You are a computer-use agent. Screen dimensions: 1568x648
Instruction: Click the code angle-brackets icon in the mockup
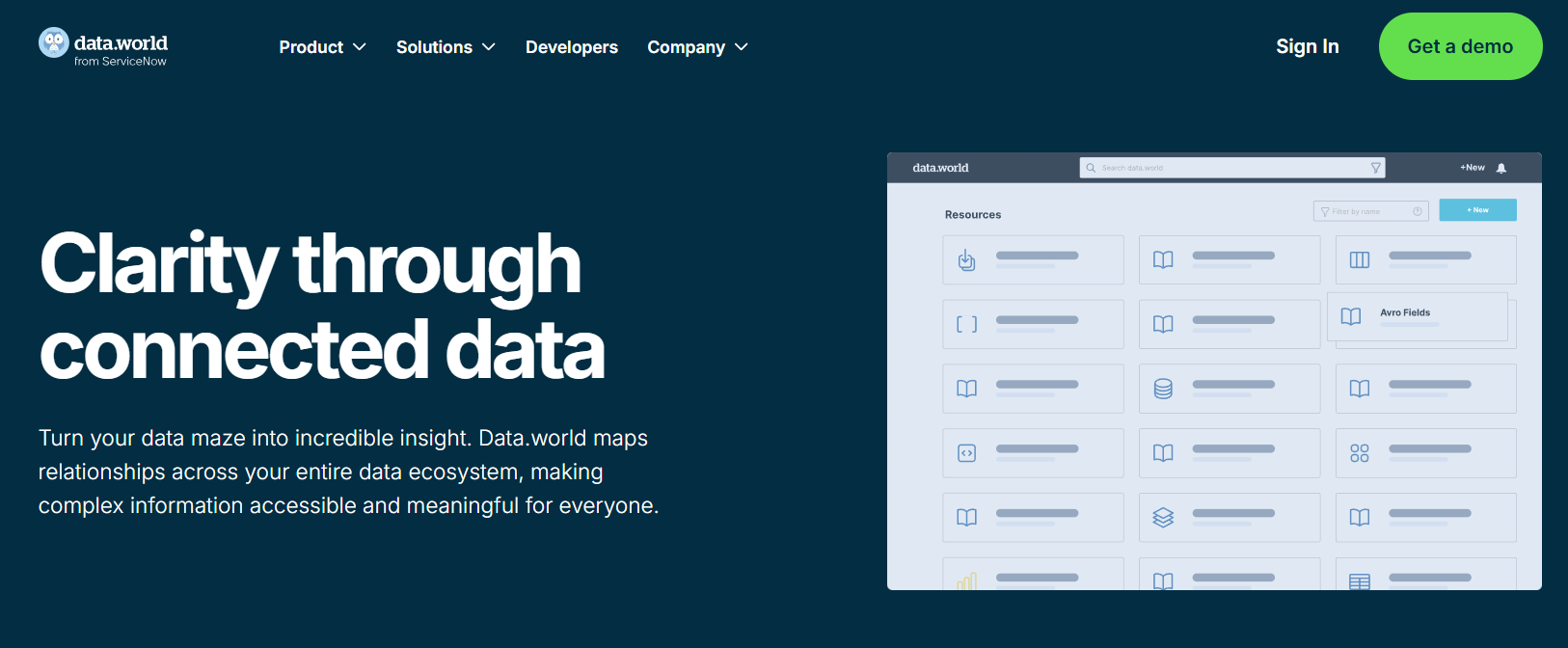click(x=966, y=453)
